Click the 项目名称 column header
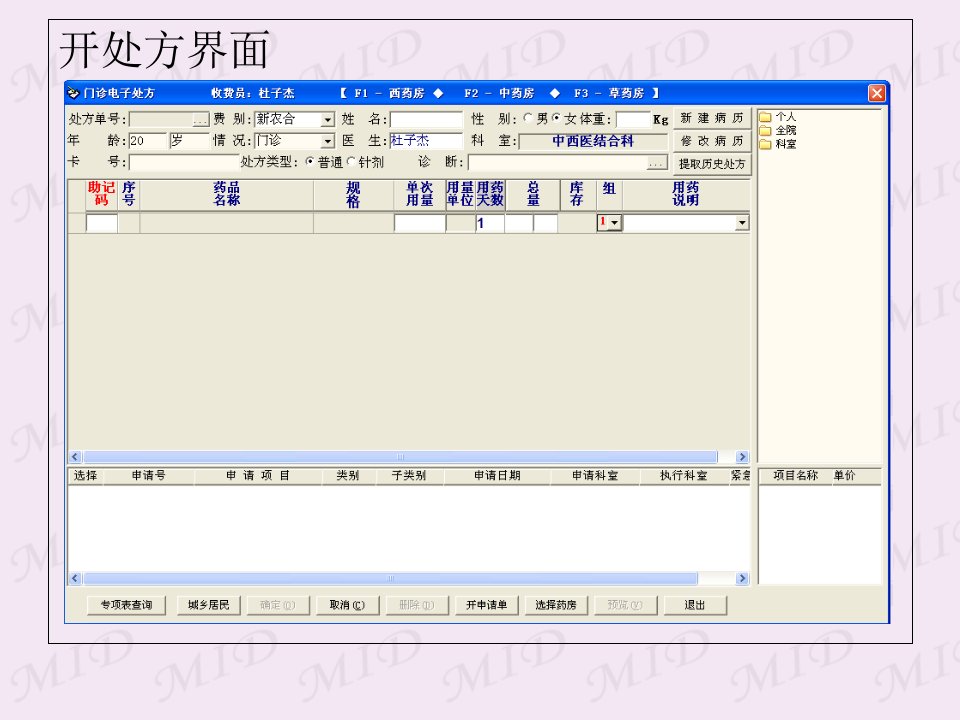Screen dimensions: 960x720 click(x=795, y=476)
